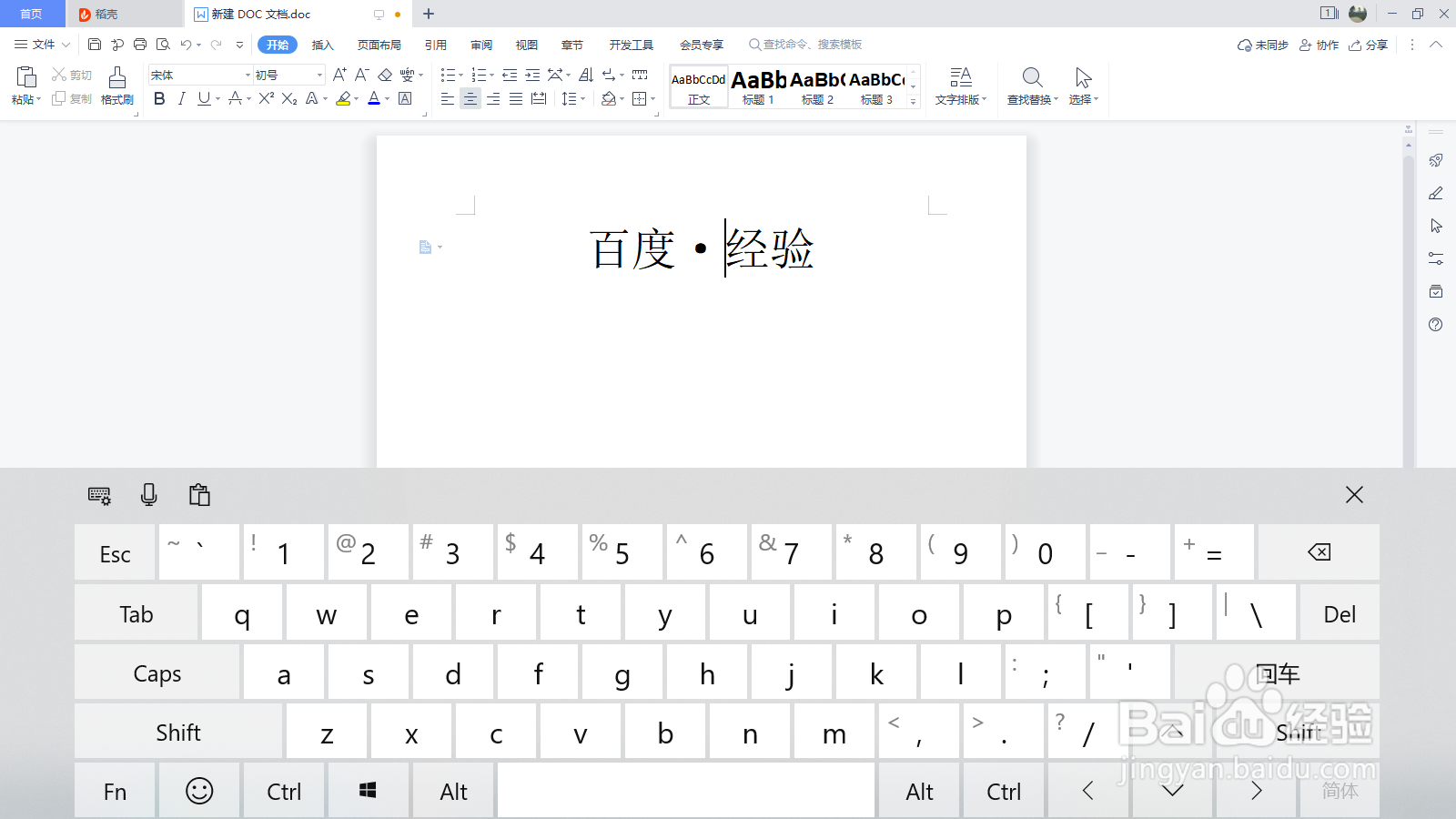Toggle left alignment
Image resolution: width=1456 pixels, height=819 pixels.
click(x=448, y=98)
